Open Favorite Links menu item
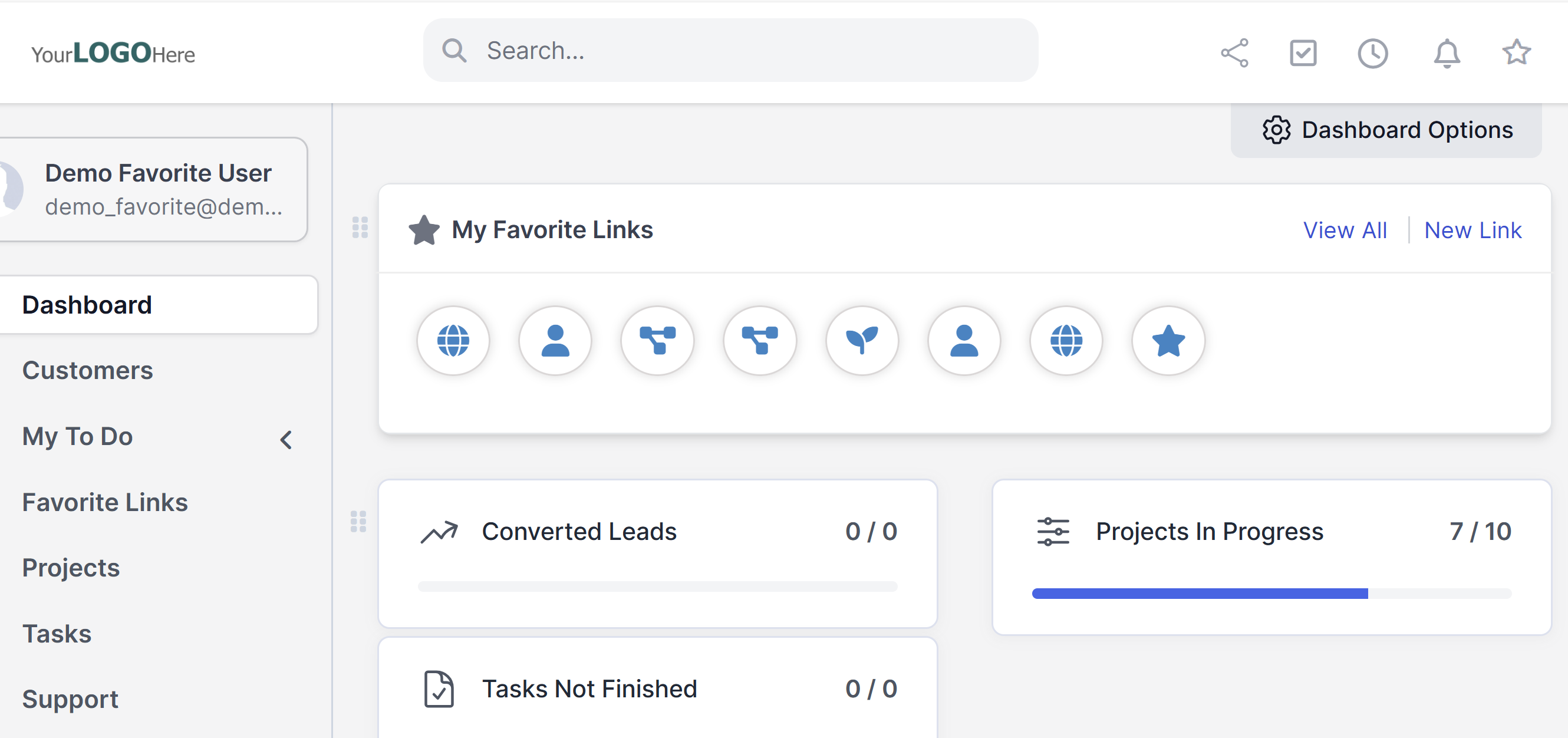The height and width of the screenshot is (738, 1568). [x=105, y=502]
